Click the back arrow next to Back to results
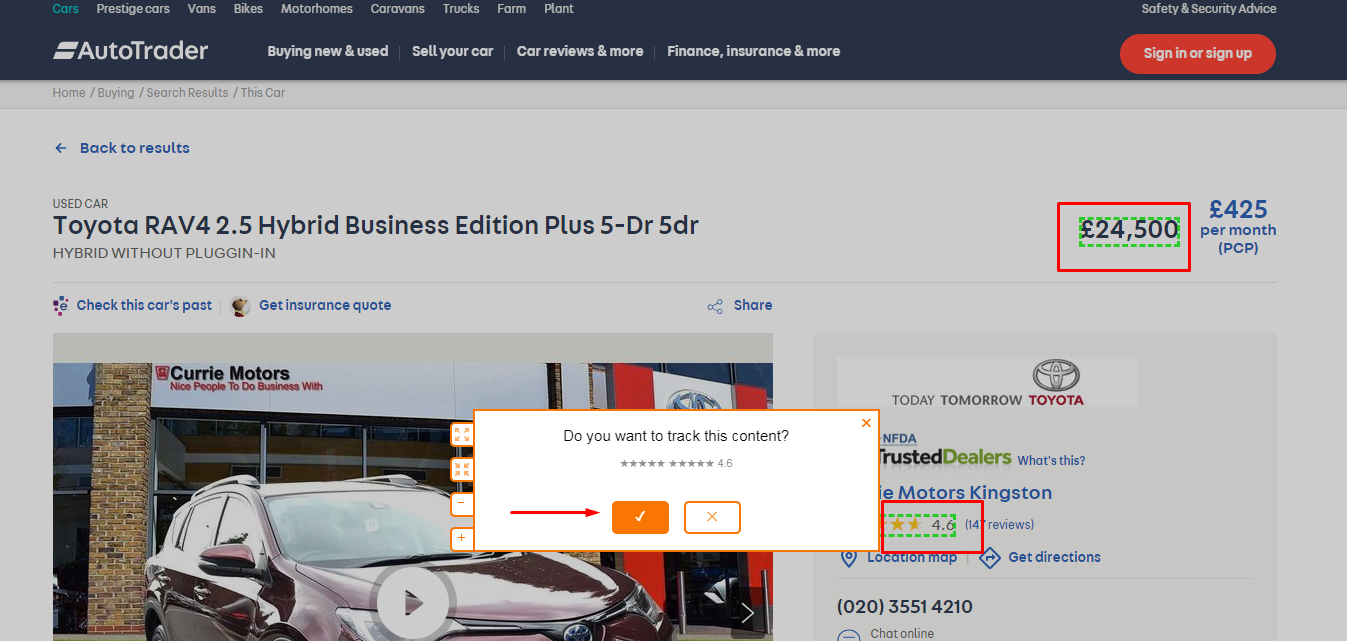The height and width of the screenshot is (641, 1347). (61, 148)
